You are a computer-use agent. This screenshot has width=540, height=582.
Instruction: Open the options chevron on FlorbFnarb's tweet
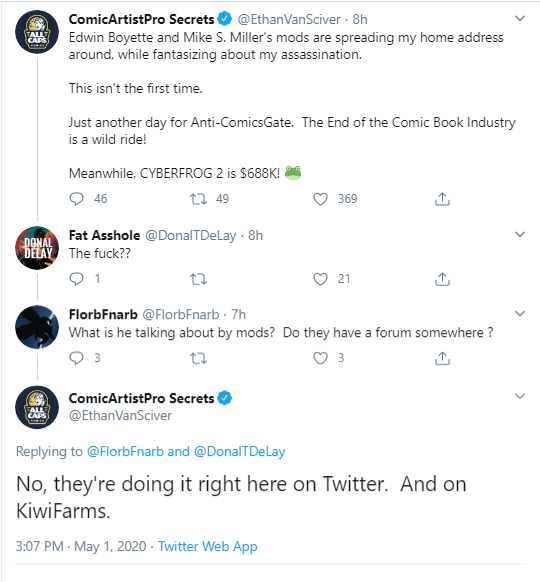pos(520,313)
